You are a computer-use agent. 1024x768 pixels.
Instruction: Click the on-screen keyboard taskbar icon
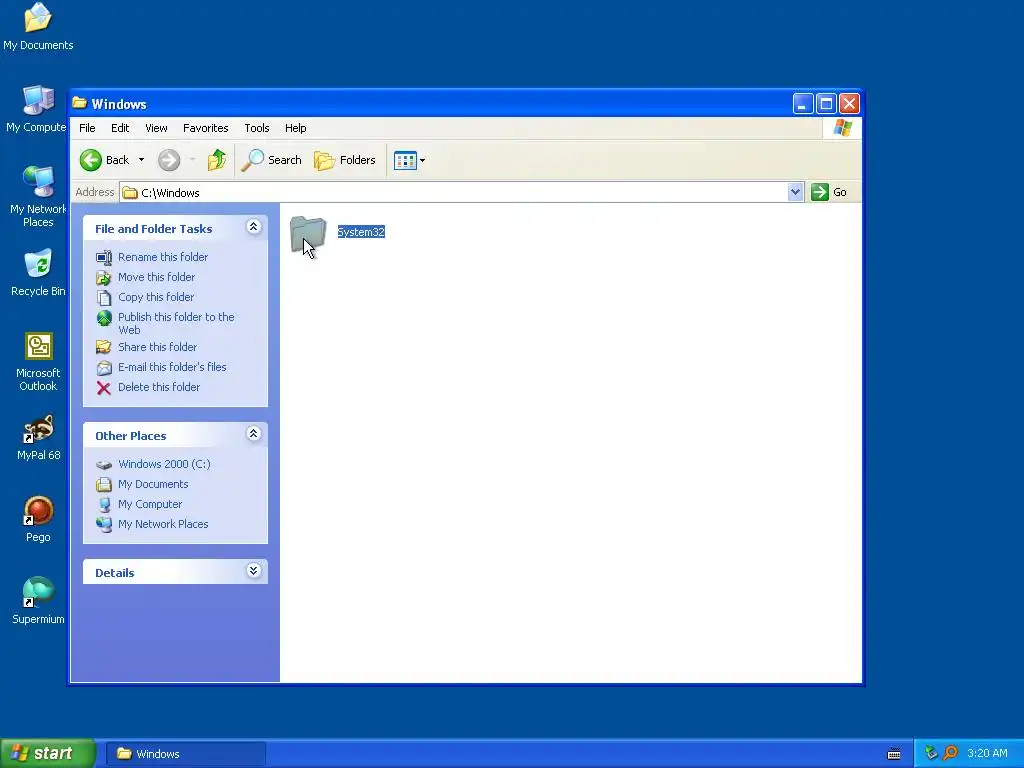(894, 754)
